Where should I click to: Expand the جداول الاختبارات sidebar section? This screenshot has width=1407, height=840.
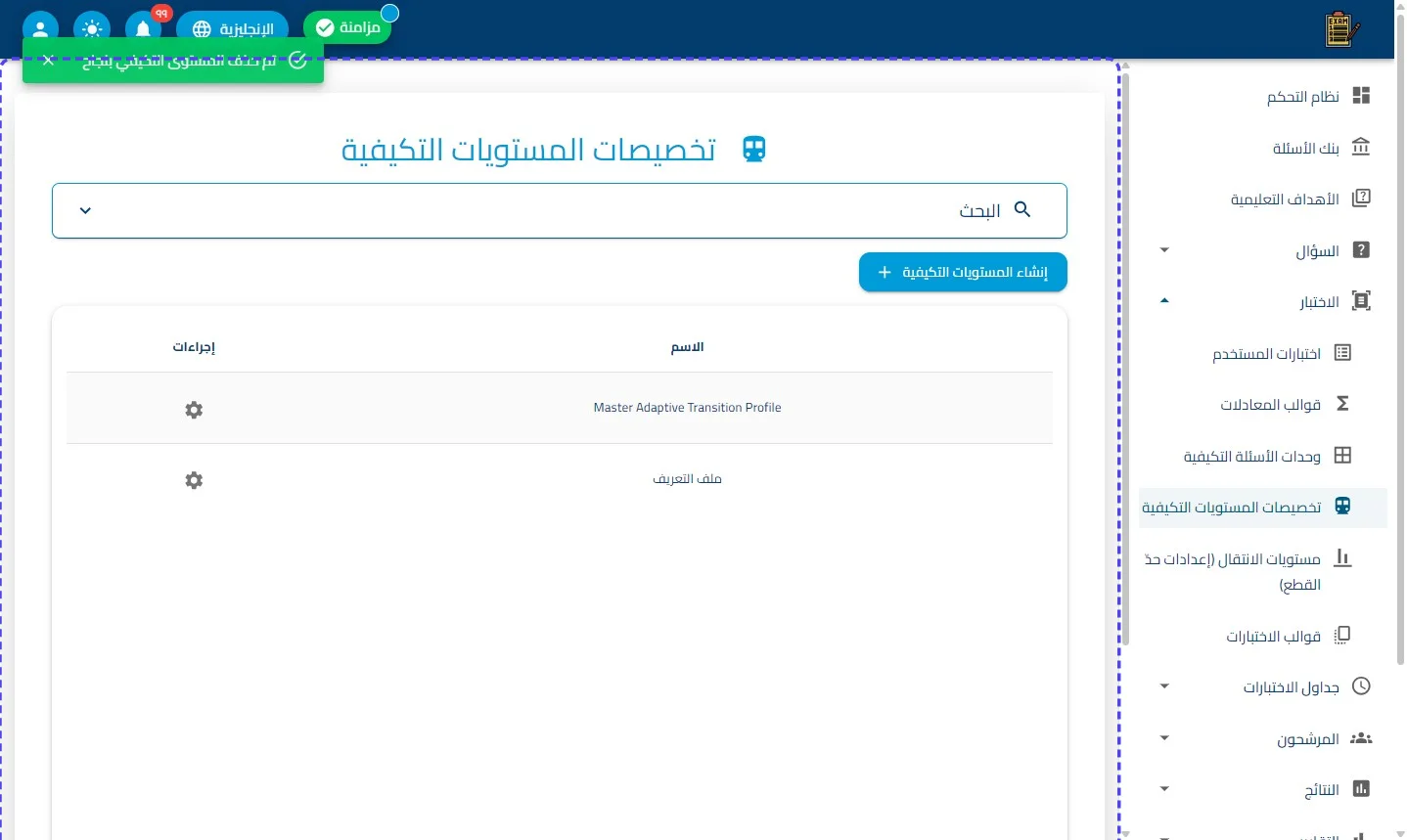click(x=1164, y=686)
